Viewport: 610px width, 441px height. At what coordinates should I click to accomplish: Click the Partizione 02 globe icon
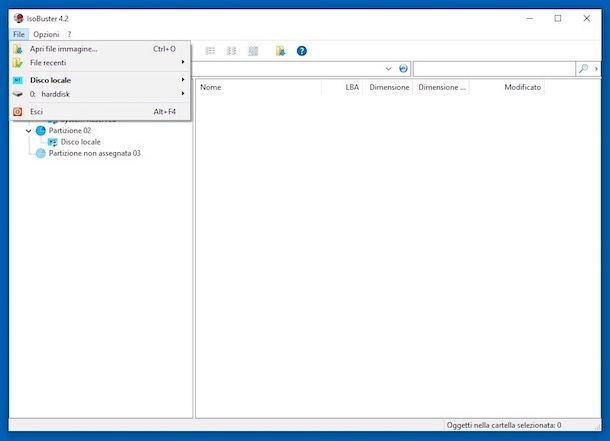(40, 131)
